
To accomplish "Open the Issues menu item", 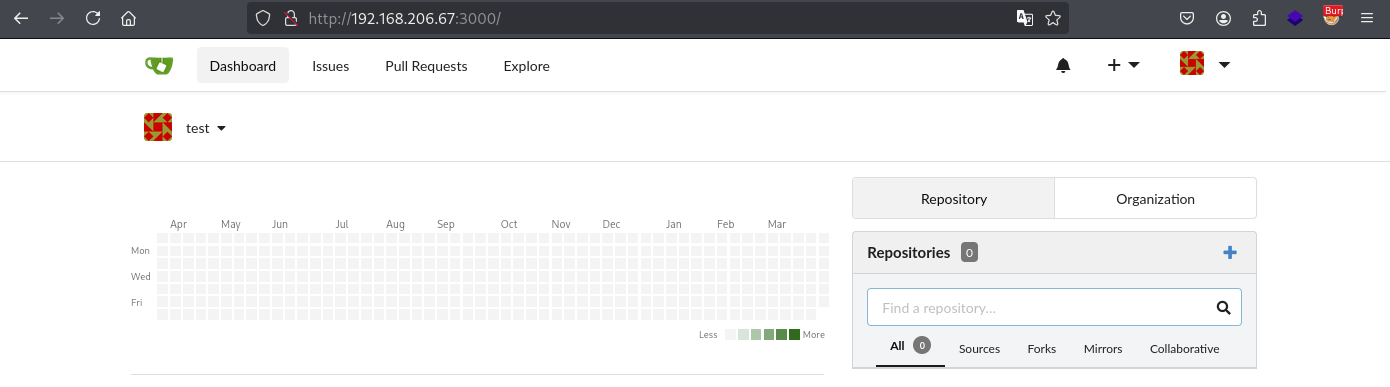I will pyautogui.click(x=330, y=66).
